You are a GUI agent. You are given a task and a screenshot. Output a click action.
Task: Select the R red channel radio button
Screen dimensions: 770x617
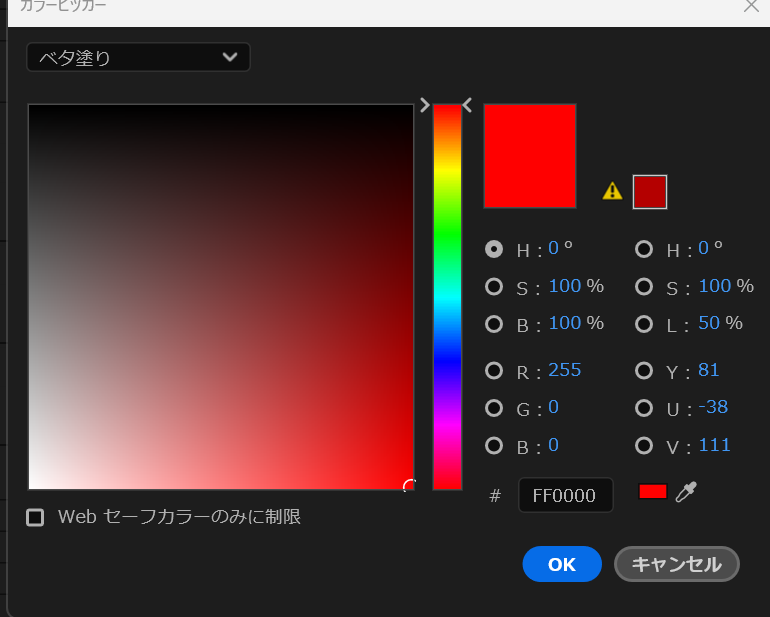point(494,371)
